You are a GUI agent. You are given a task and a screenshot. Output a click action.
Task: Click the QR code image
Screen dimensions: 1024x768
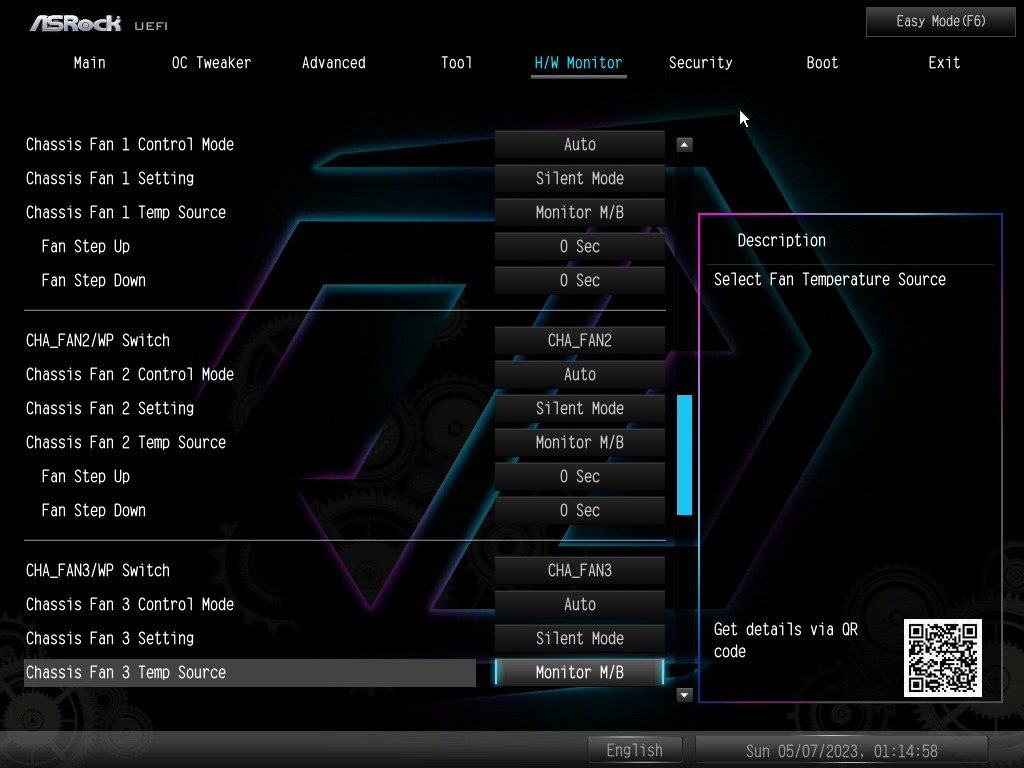click(942, 658)
